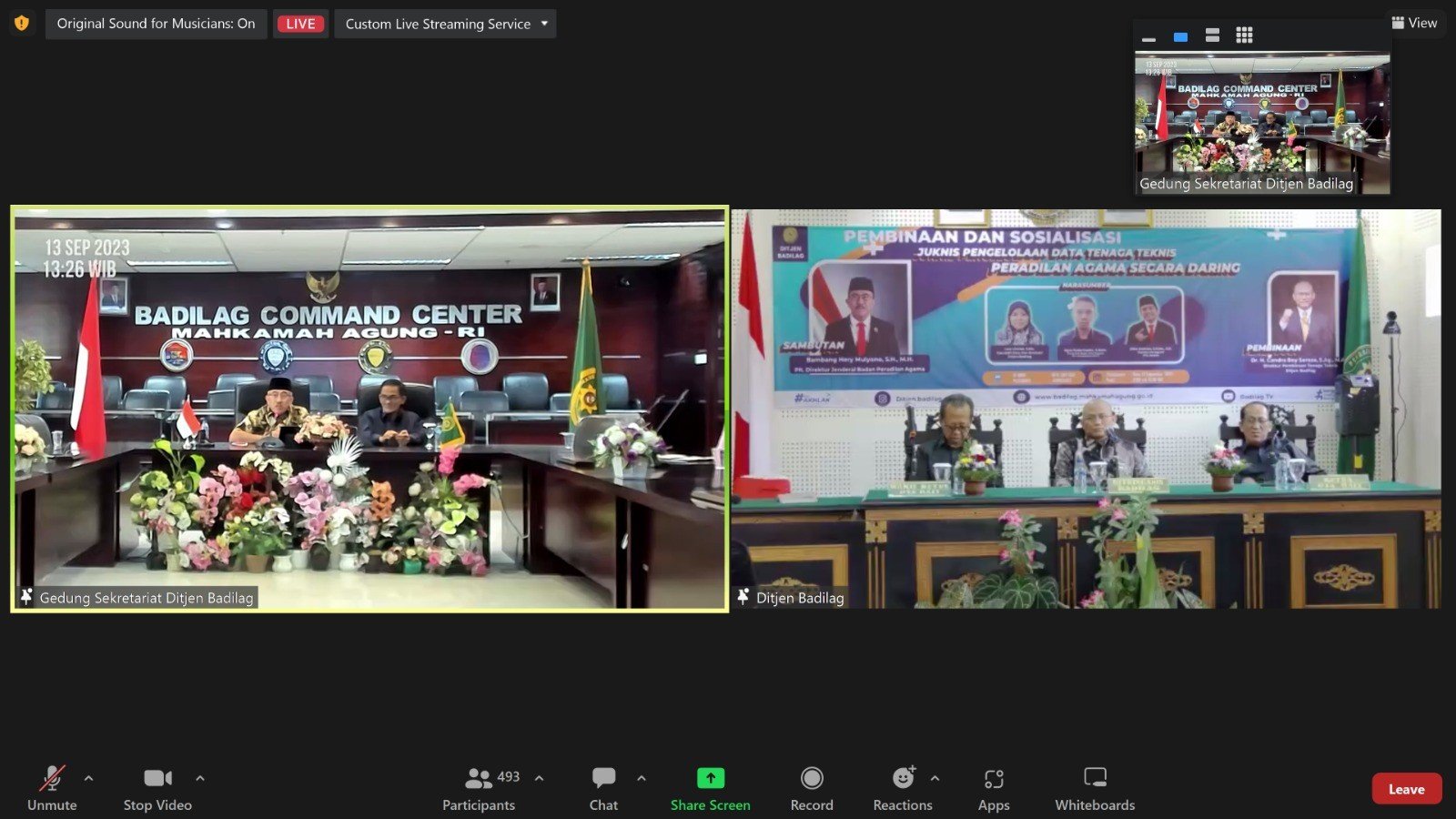Stop the camera video

(x=157, y=788)
